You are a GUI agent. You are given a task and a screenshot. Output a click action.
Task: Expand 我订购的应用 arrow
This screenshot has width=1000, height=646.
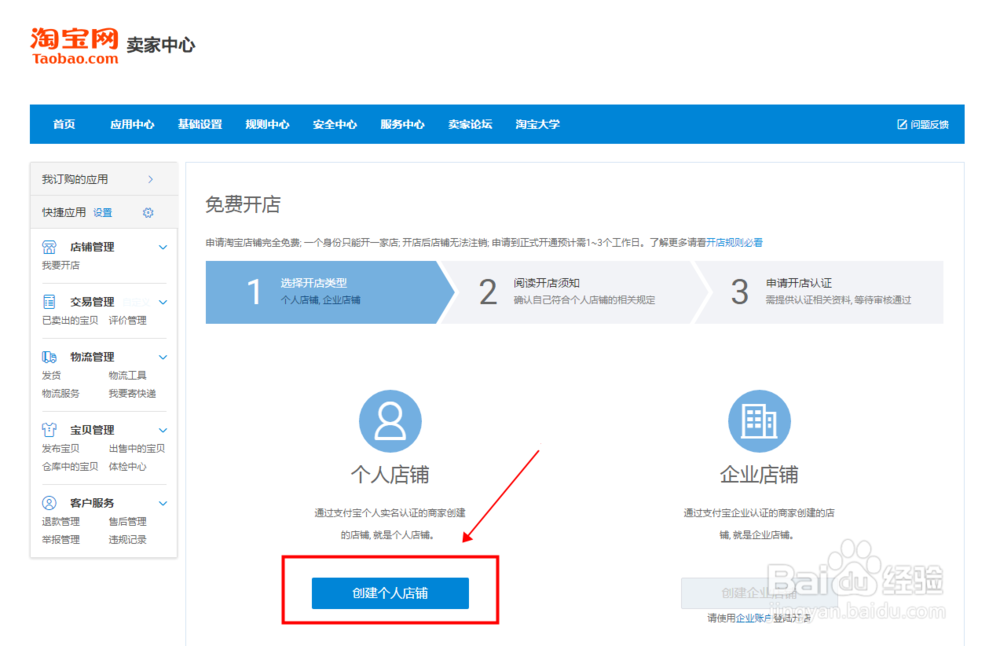(151, 179)
